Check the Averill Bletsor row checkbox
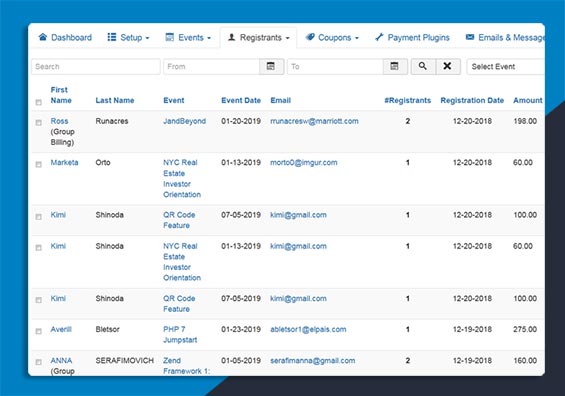565x396 pixels. pyautogui.click(x=39, y=331)
